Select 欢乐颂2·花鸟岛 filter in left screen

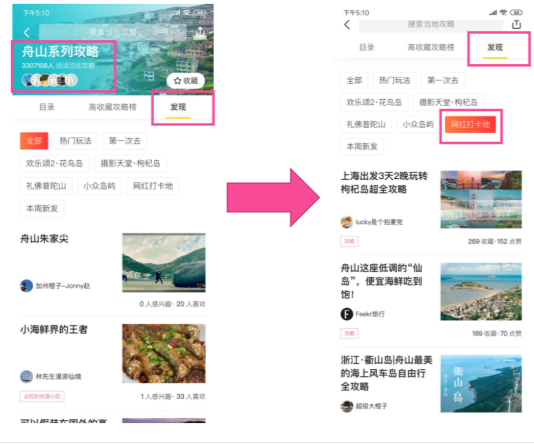54,163
